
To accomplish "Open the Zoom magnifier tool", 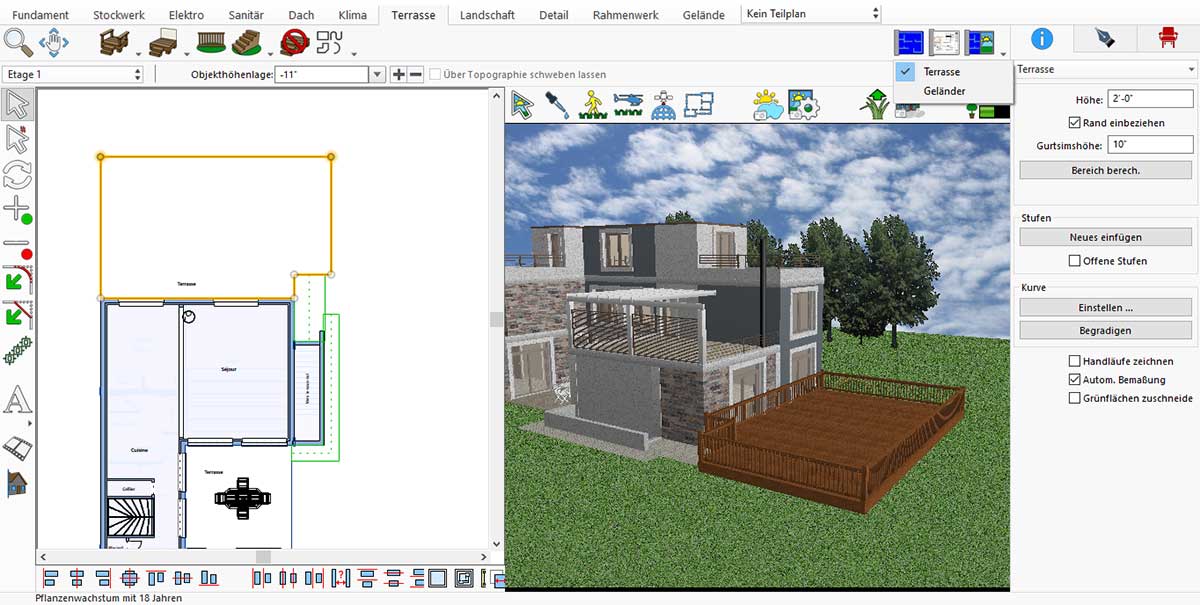I will coord(17,43).
